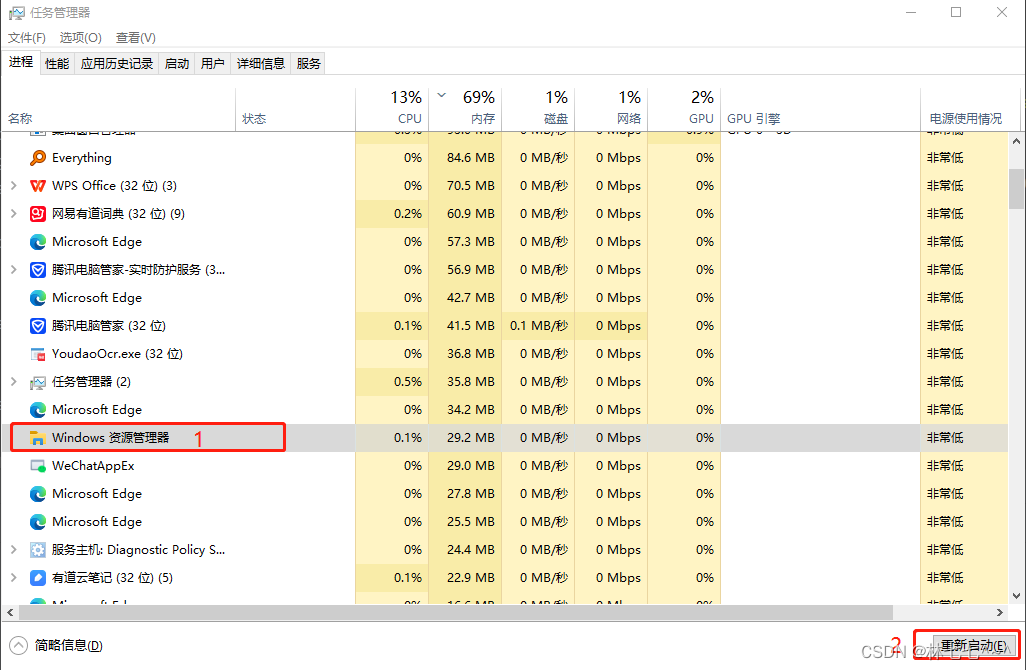Open the 查看(V) menu
The image size is (1026, 670).
135,38
